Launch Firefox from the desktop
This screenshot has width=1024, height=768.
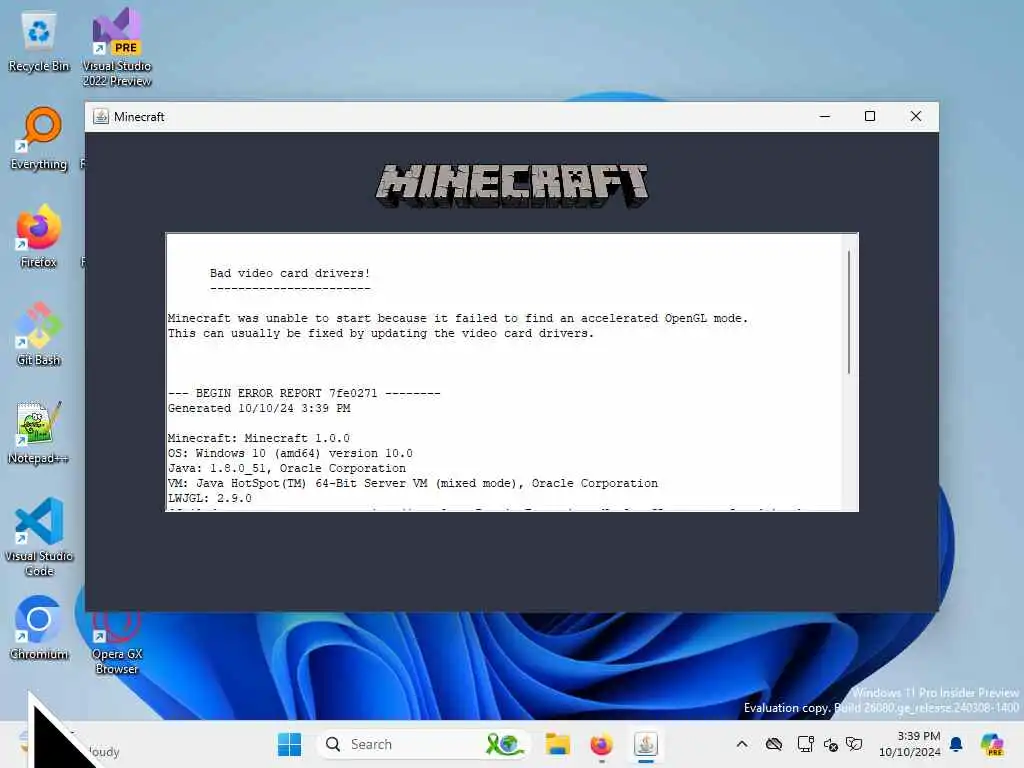(x=39, y=236)
